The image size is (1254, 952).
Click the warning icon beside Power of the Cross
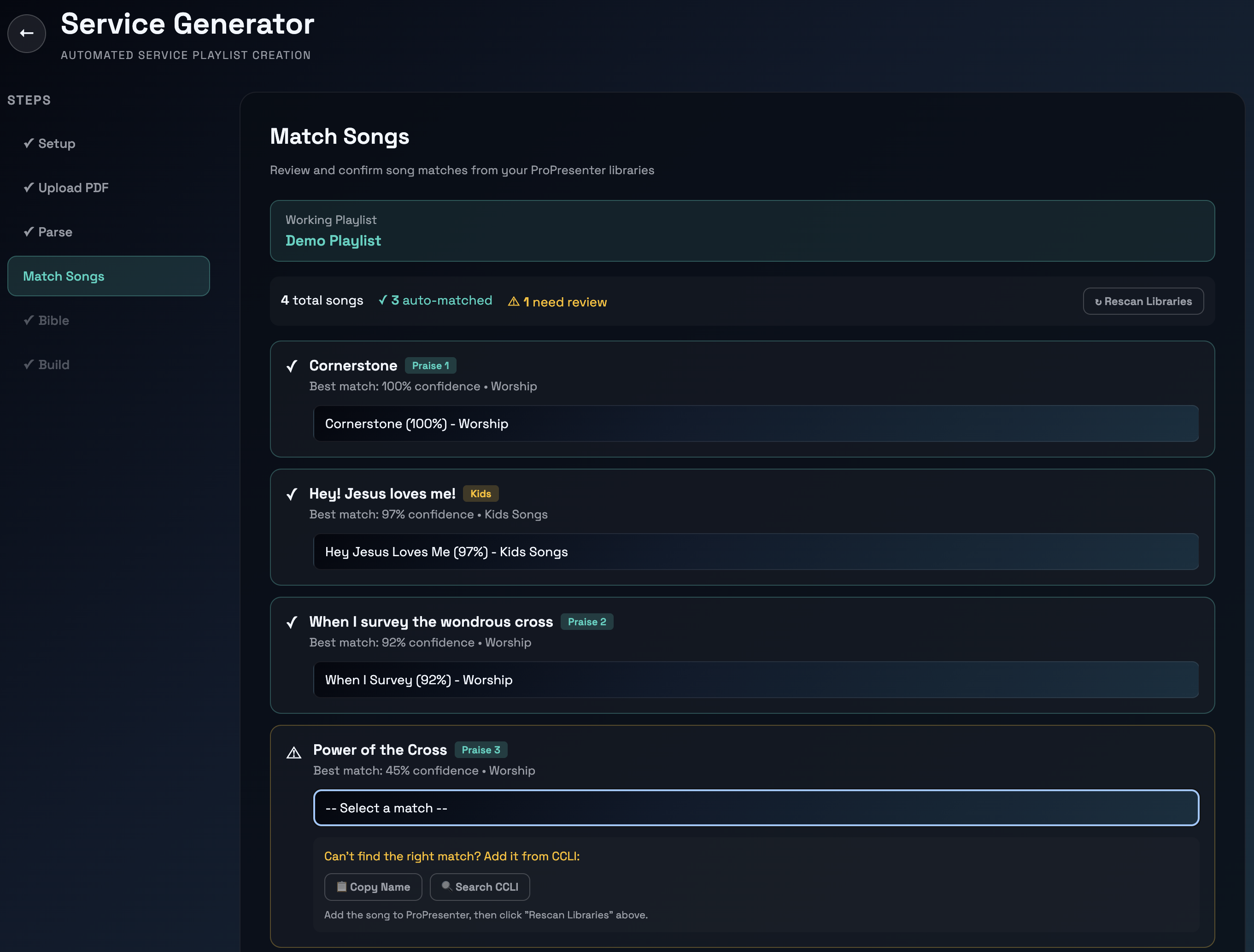pos(293,753)
